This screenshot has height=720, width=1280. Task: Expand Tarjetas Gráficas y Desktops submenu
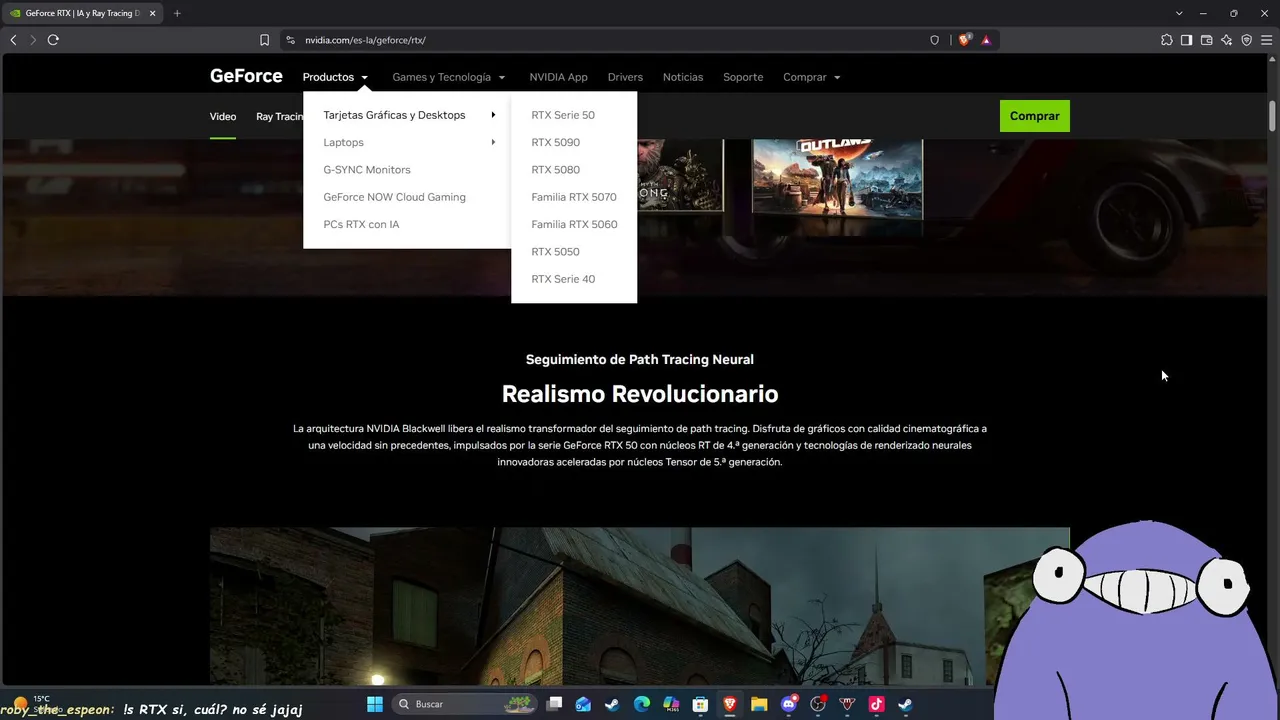click(407, 115)
